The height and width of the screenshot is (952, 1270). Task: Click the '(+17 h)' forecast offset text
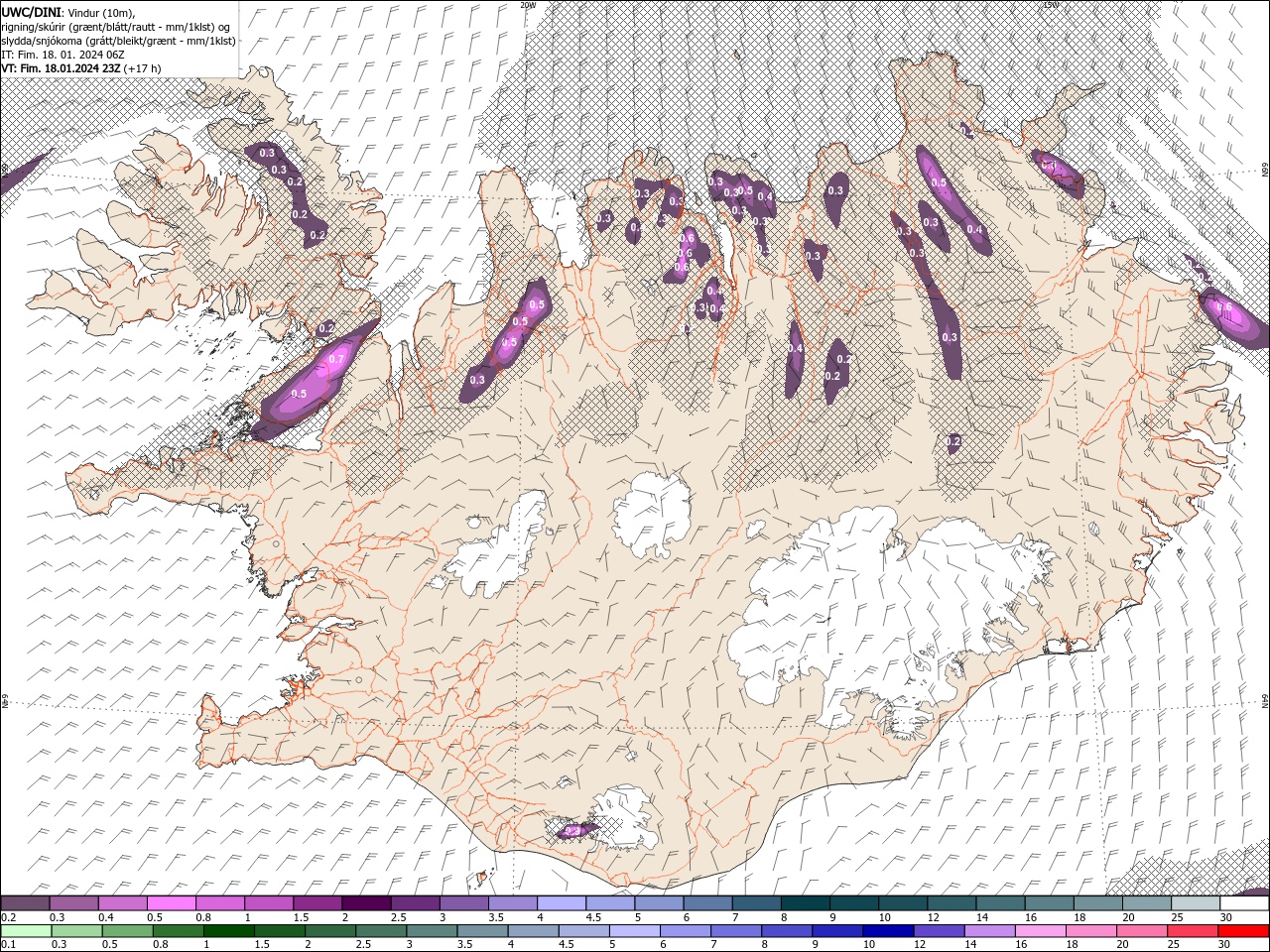(x=143, y=68)
